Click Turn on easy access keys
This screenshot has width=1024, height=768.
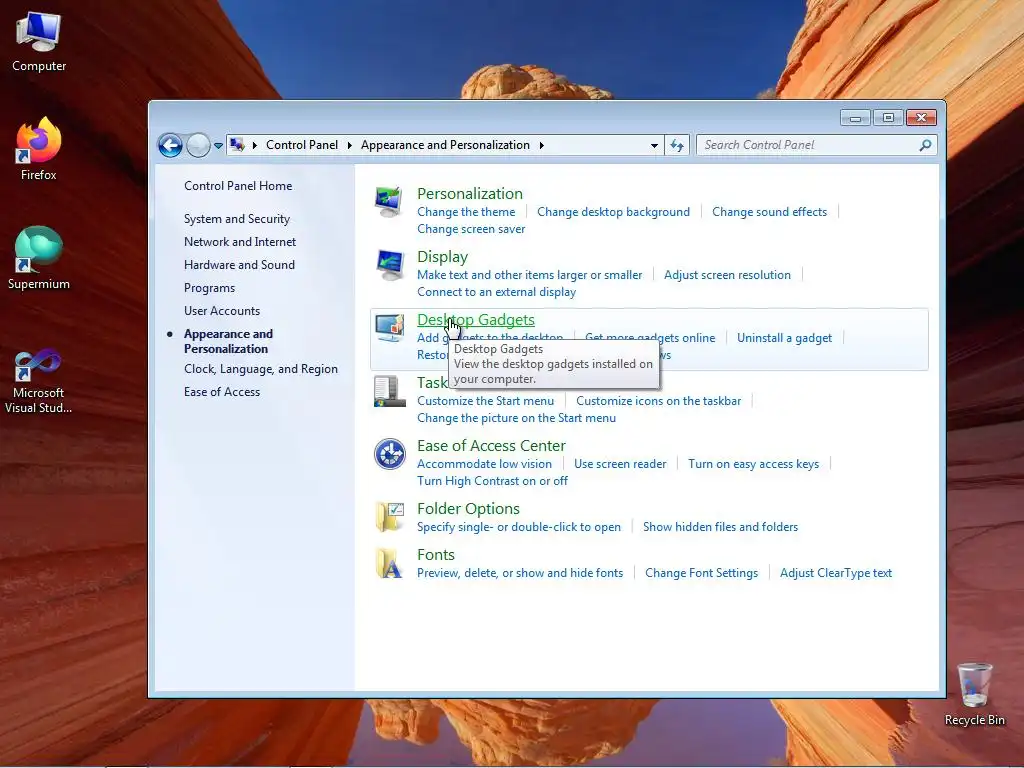pyautogui.click(x=753, y=464)
